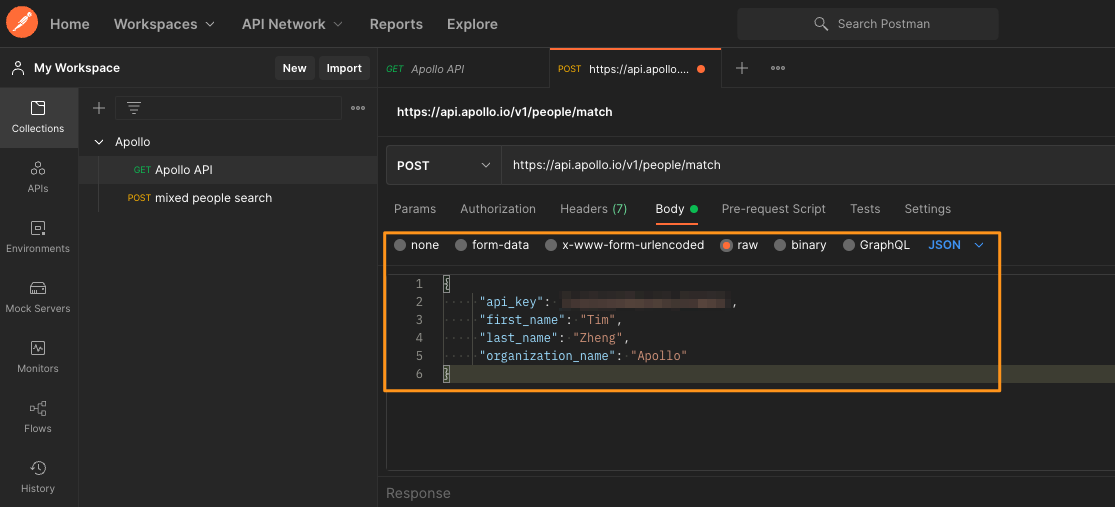This screenshot has width=1115, height=507.
Task: Click line number 6 in the editor
Action: pos(419,373)
